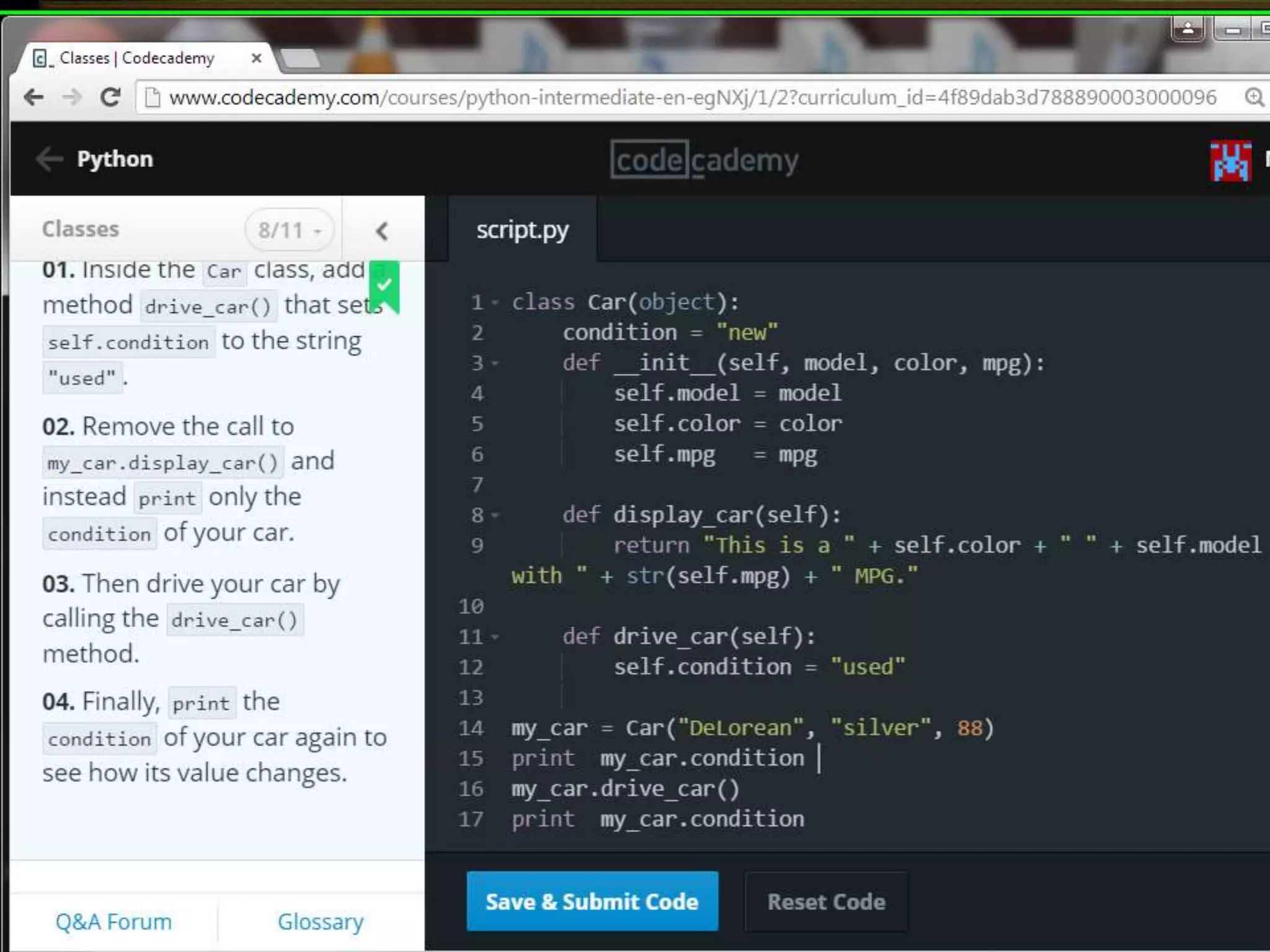Click line 14 my_car = Car assignment

click(752, 728)
